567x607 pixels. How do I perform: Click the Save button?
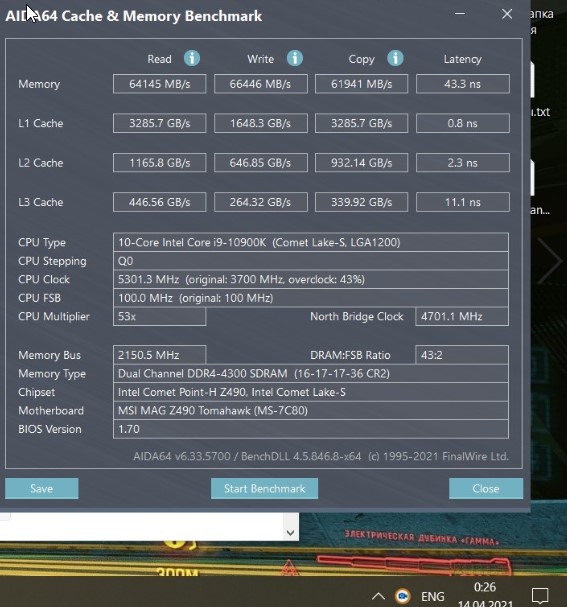coord(42,489)
